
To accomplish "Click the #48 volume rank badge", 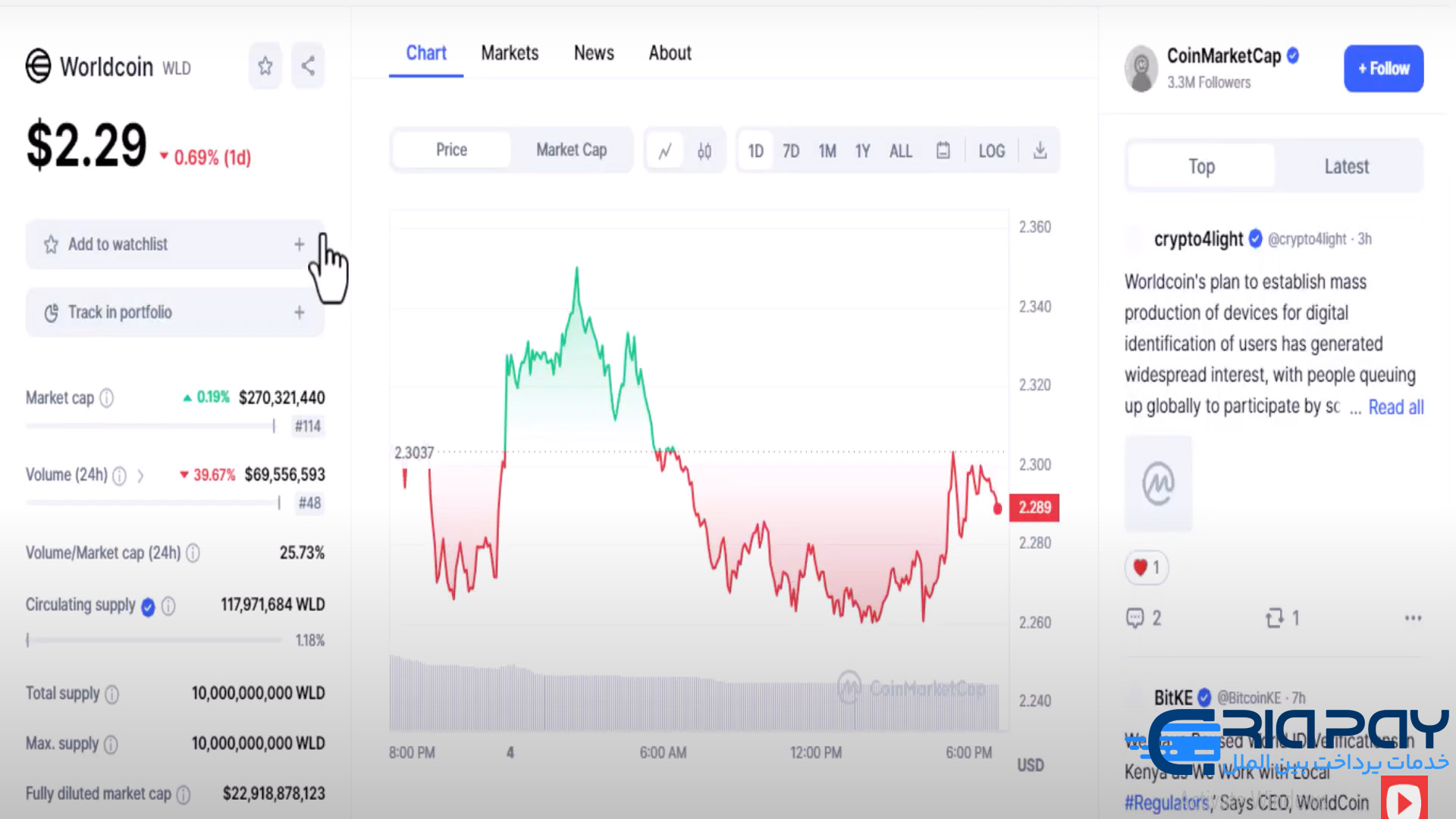I will 309,503.
